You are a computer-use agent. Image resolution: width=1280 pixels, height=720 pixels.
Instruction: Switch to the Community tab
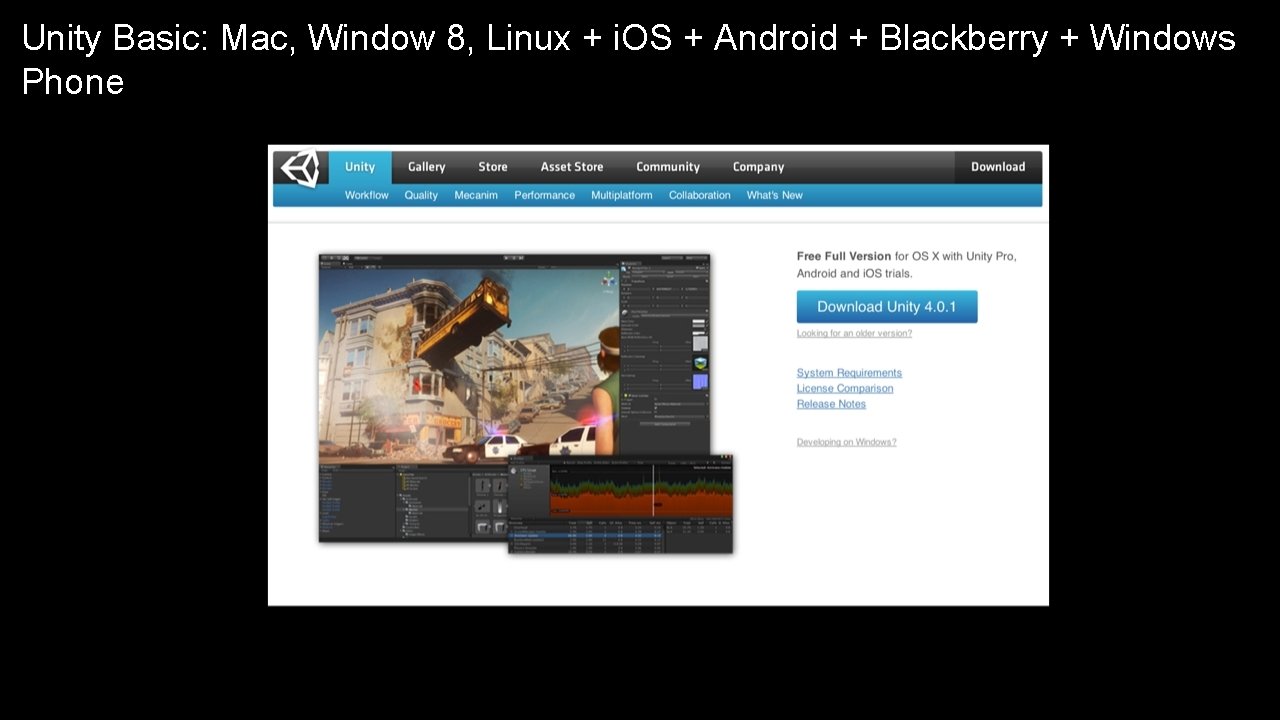pos(668,167)
